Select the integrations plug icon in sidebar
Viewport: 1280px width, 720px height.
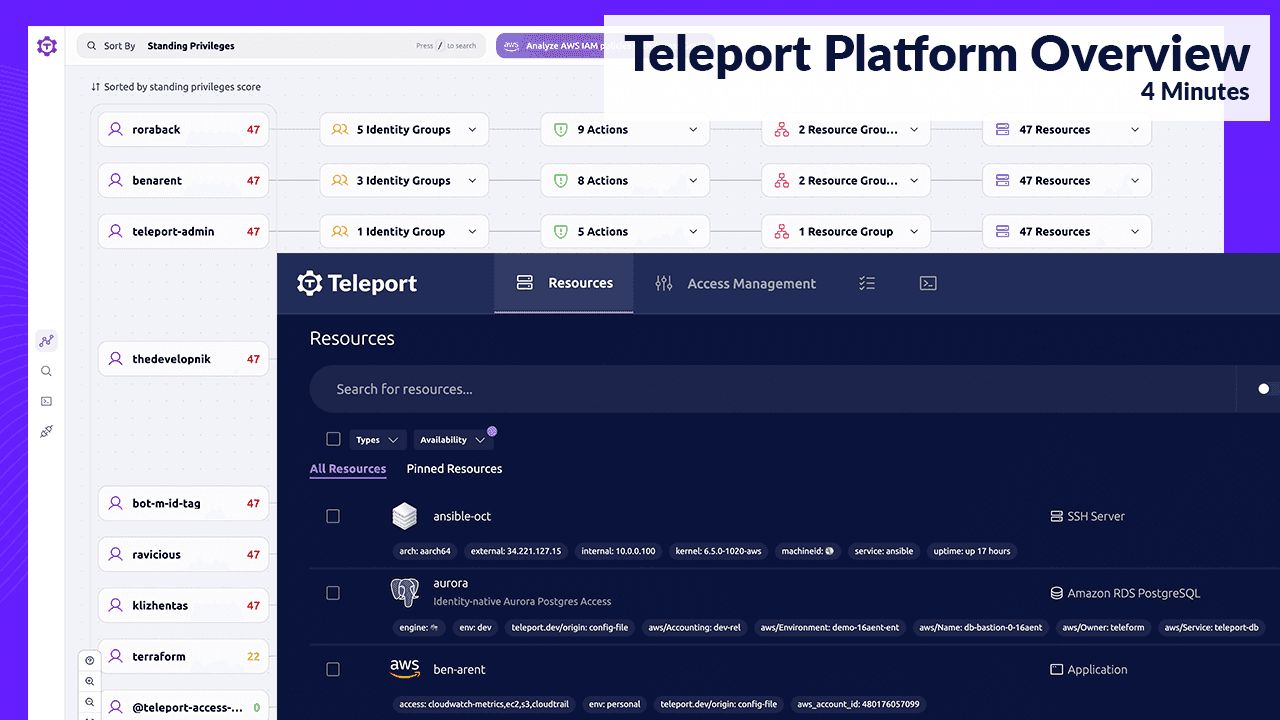46,431
